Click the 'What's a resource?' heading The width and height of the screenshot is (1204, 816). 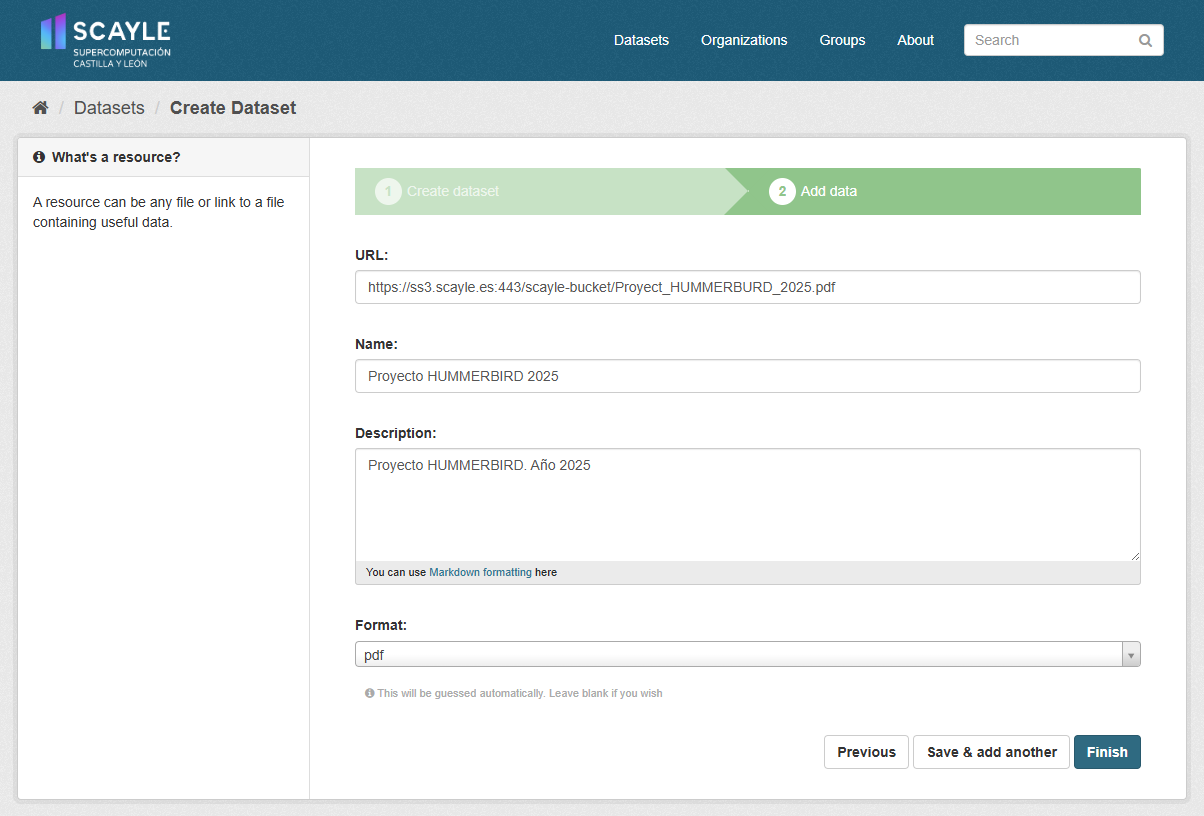tap(116, 157)
